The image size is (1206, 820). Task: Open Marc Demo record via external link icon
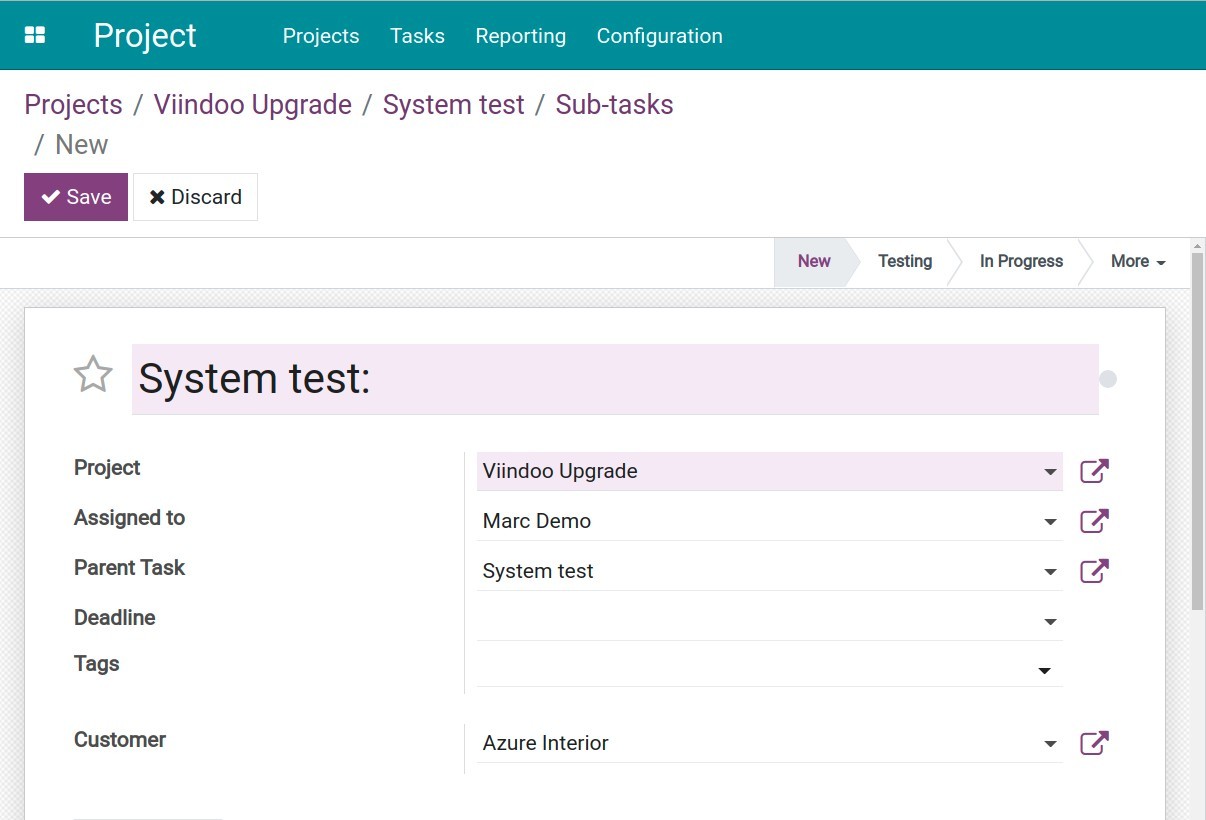[1094, 521]
